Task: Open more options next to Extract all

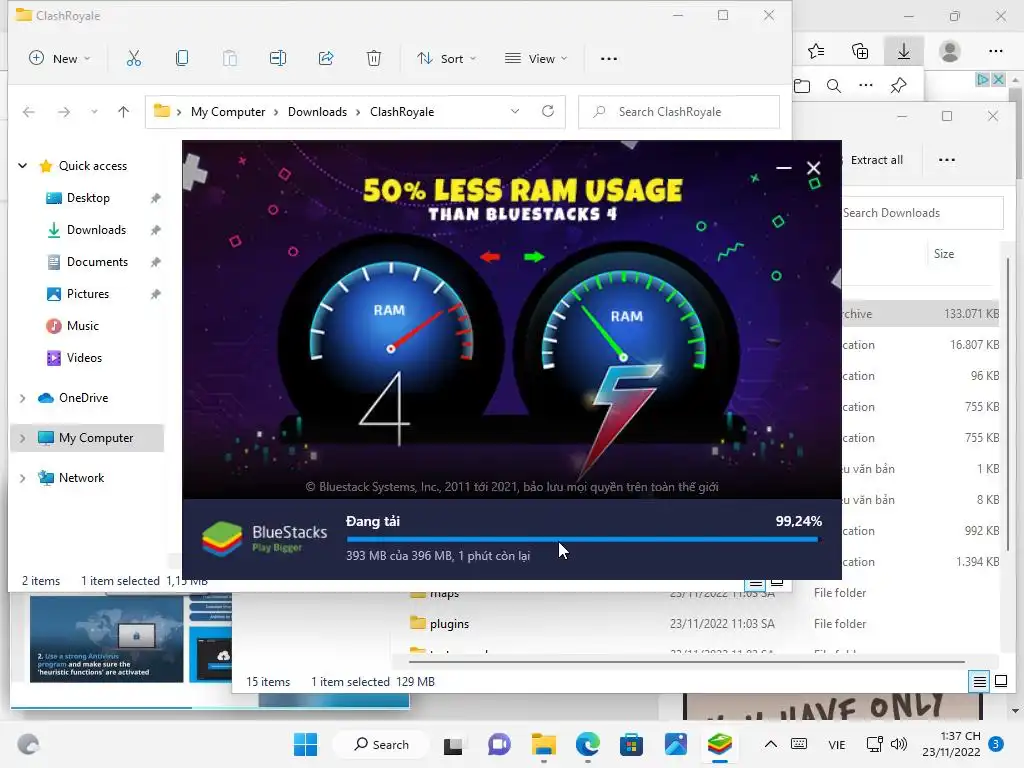Action: pyautogui.click(x=946, y=160)
